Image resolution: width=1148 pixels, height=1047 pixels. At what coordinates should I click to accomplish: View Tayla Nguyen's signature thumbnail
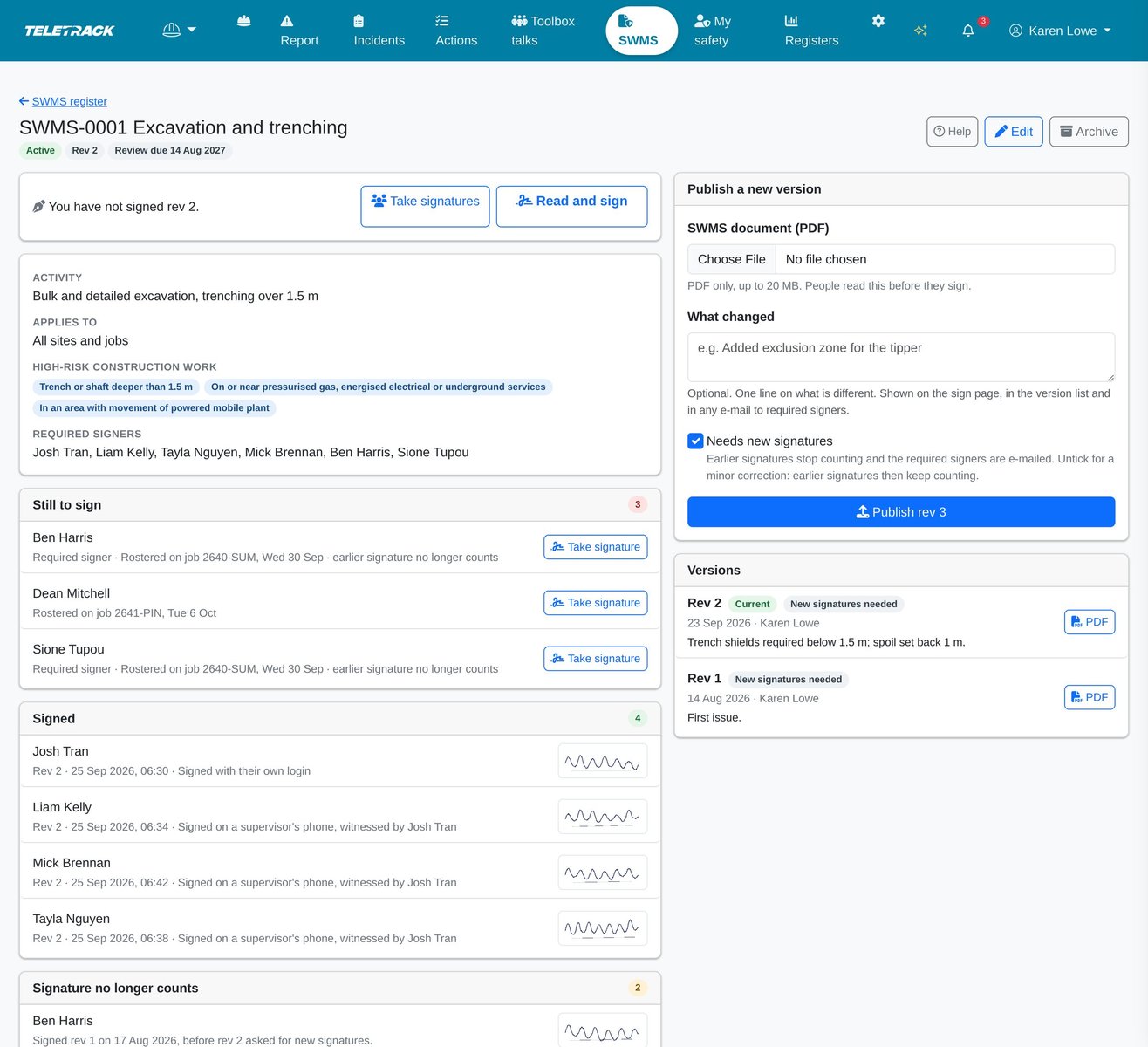[603, 928]
